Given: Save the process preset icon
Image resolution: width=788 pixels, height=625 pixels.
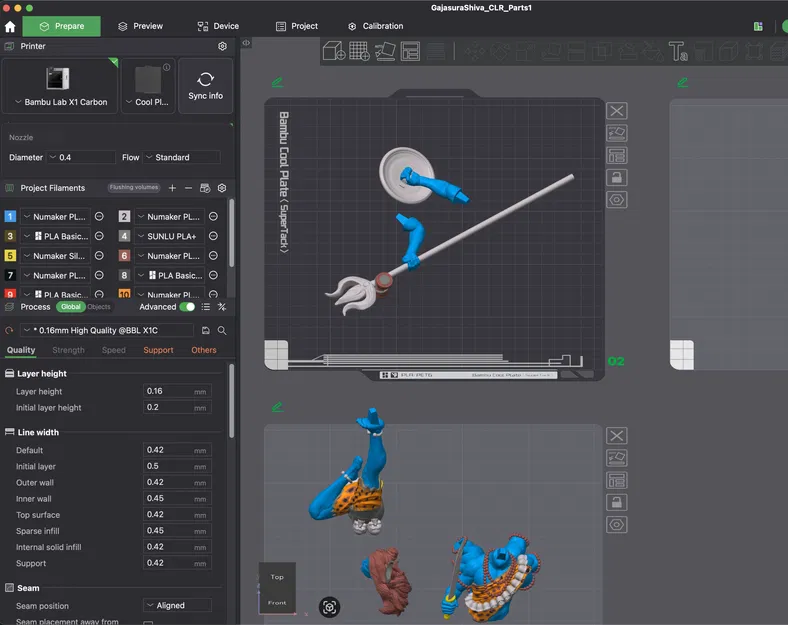Looking at the screenshot, I should 206,330.
